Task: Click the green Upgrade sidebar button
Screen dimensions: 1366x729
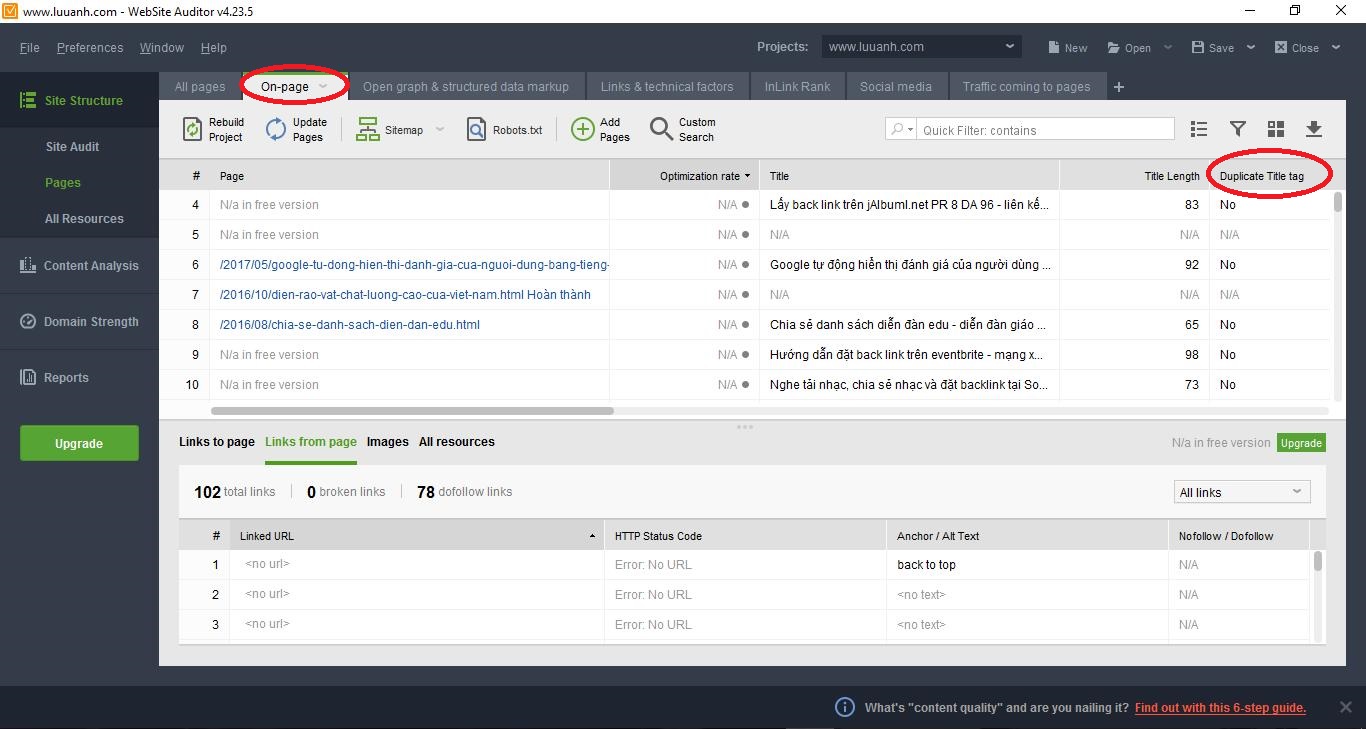Action: pyautogui.click(x=79, y=443)
